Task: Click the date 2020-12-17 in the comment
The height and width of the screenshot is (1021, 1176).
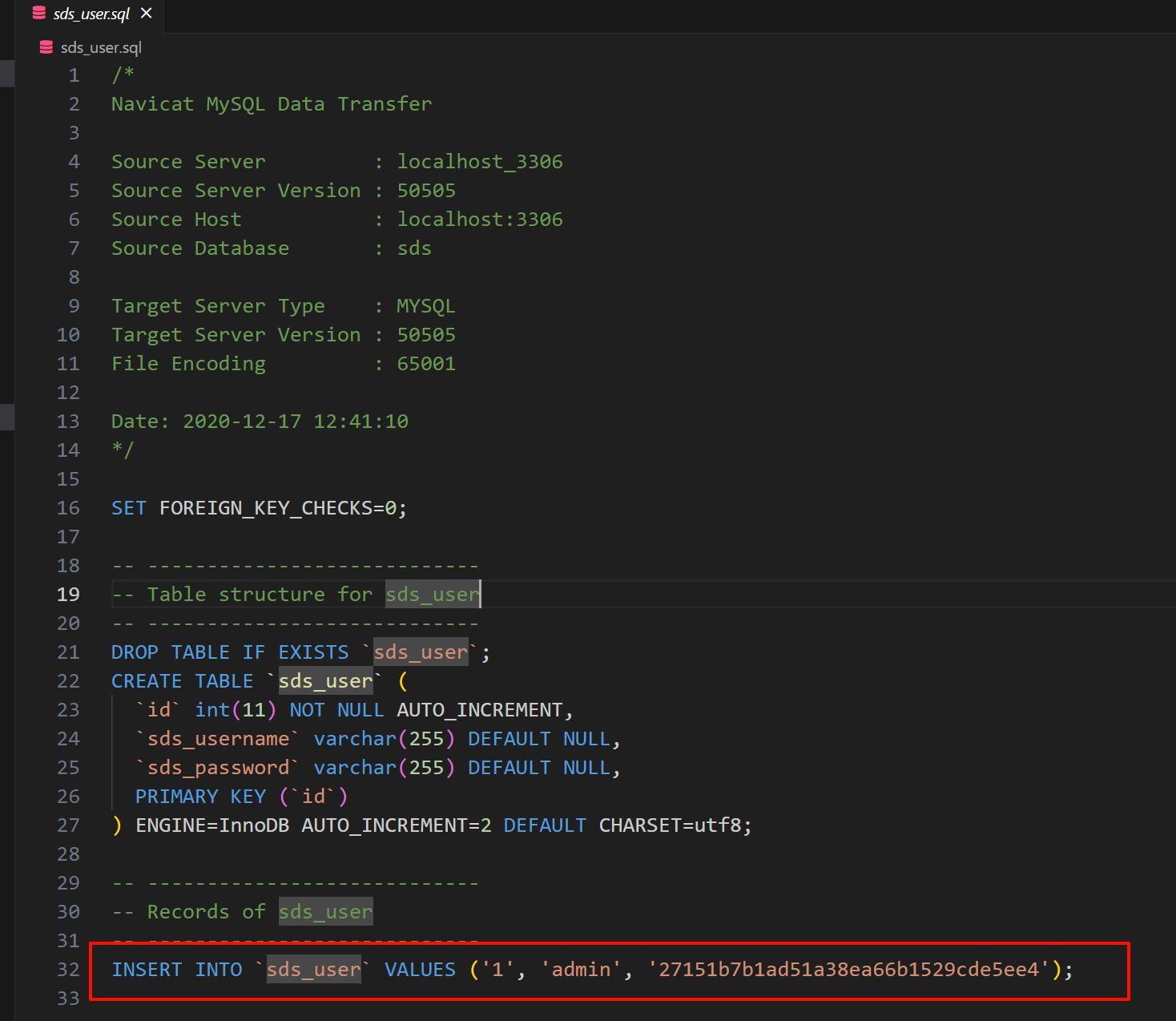Action: tap(242, 422)
